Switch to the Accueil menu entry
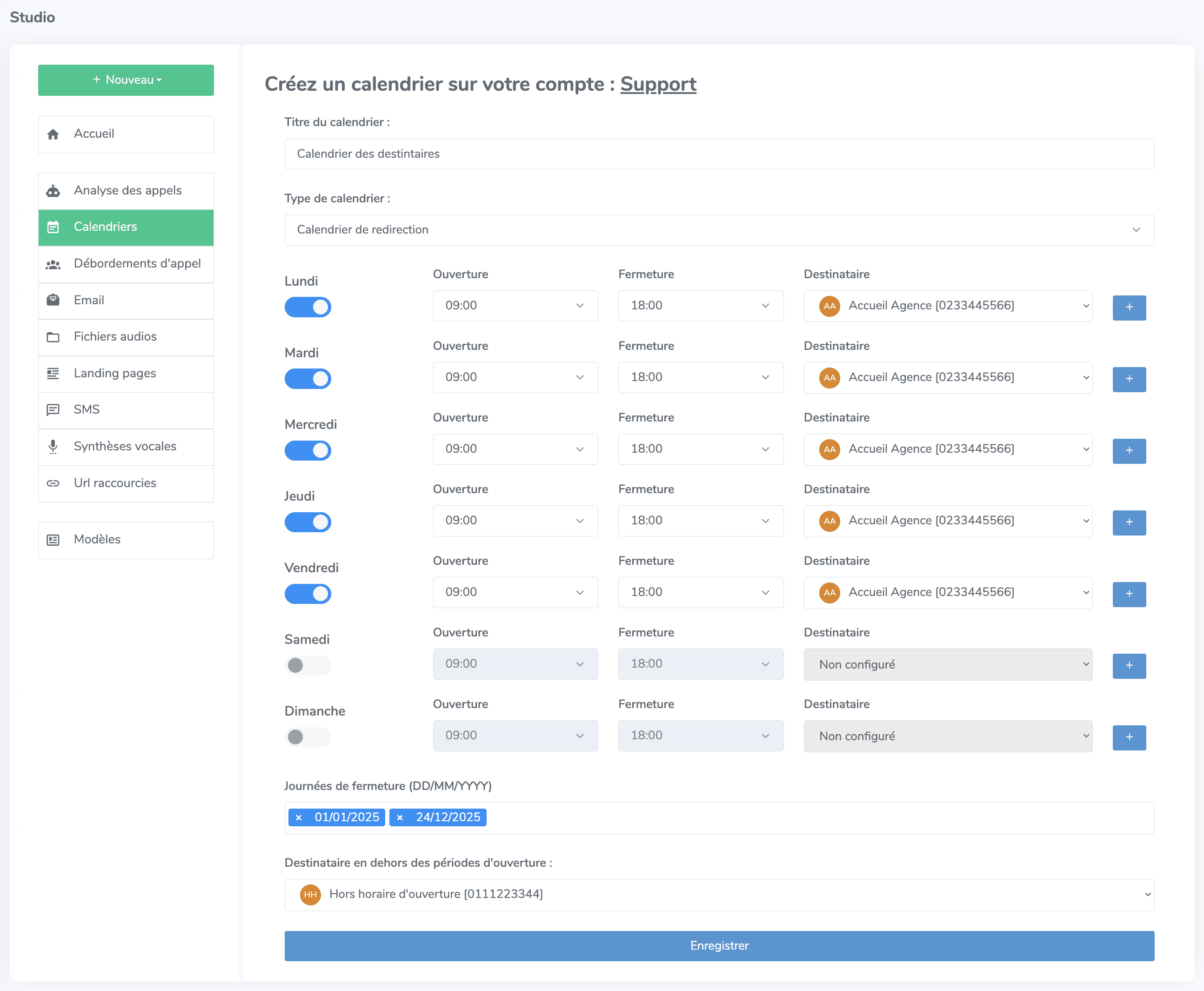Viewport: 1204px width, 991px height. coord(94,134)
